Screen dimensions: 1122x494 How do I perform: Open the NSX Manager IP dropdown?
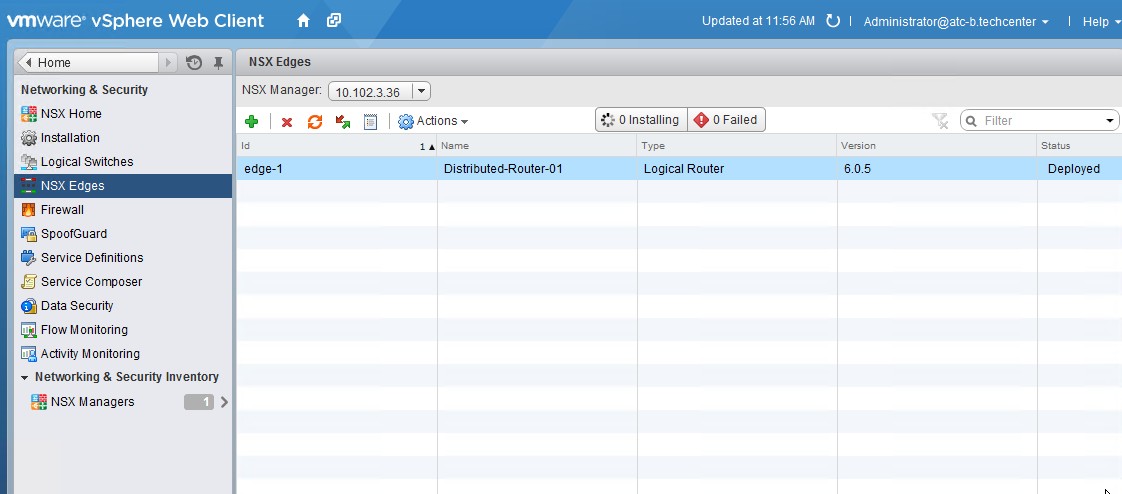point(421,92)
